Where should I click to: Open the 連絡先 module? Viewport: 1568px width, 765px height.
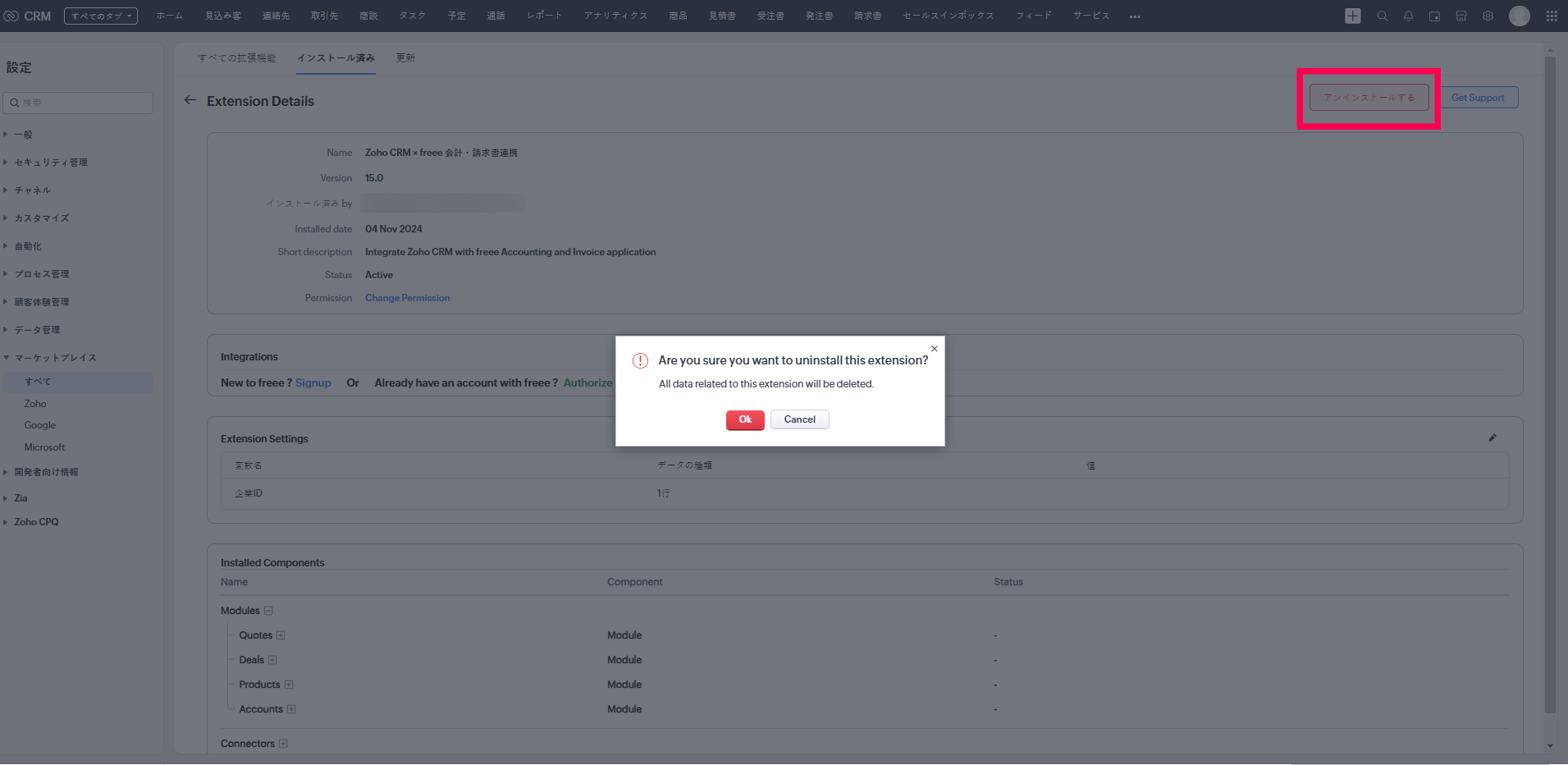277,16
